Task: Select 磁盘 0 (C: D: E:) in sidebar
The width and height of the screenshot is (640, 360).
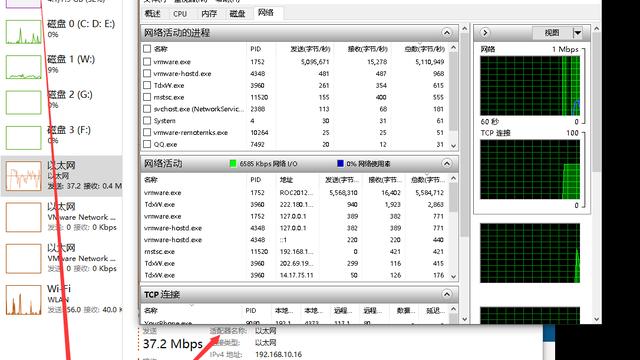Action: coord(61,31)
